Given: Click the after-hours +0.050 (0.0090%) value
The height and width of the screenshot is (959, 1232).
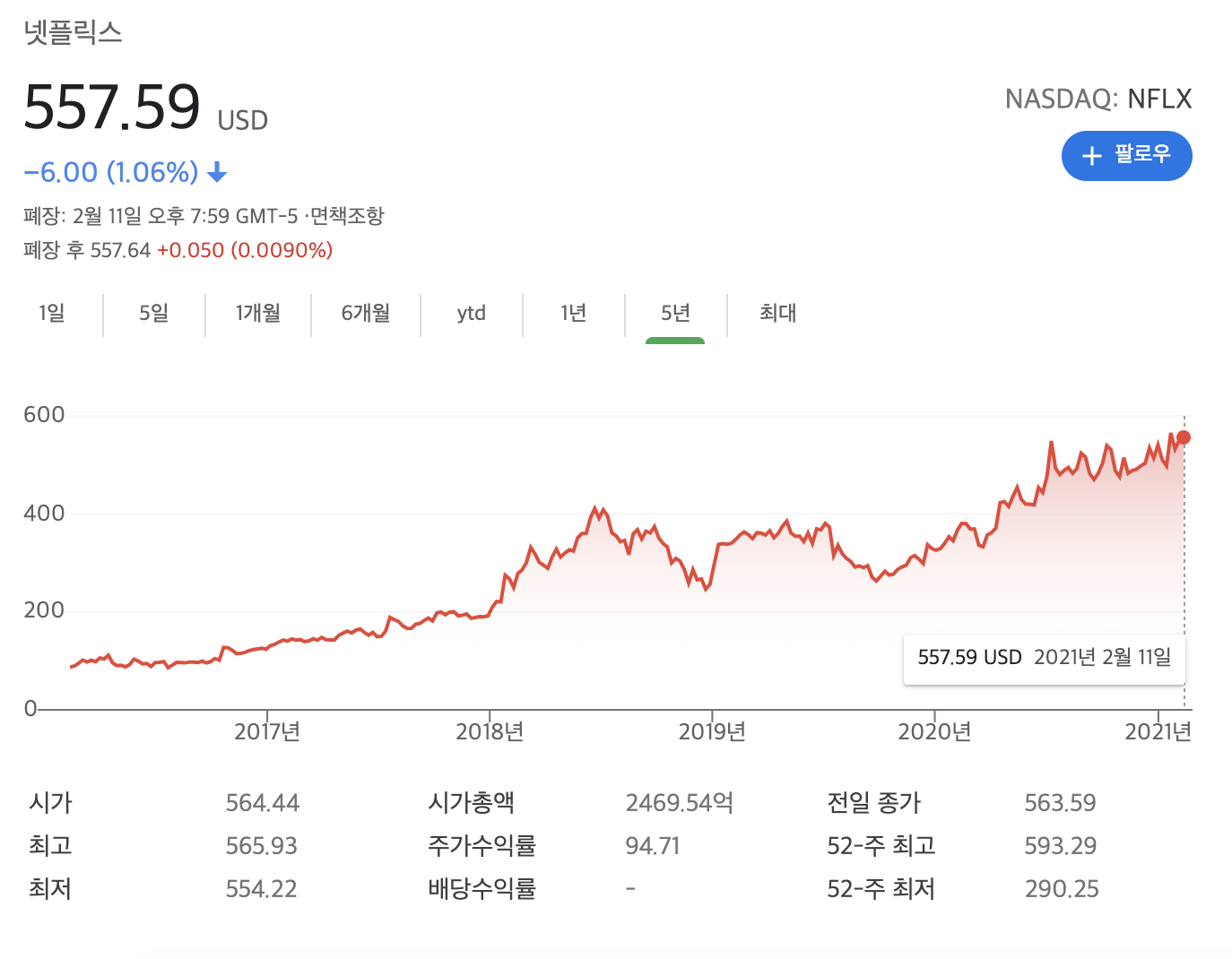Looking at the screenshot, I should [245, 250].
